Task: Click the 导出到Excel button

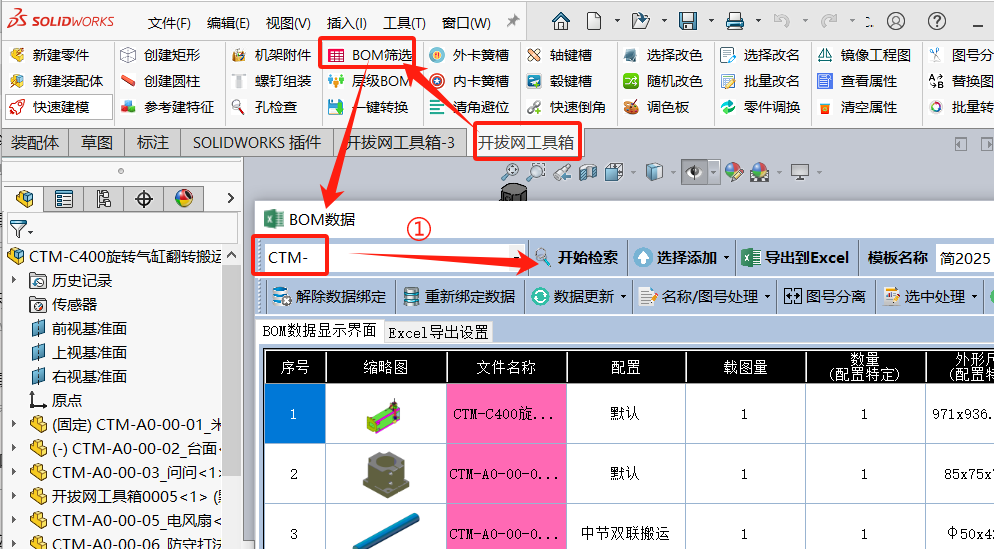Action: click(x=796, y=258)
